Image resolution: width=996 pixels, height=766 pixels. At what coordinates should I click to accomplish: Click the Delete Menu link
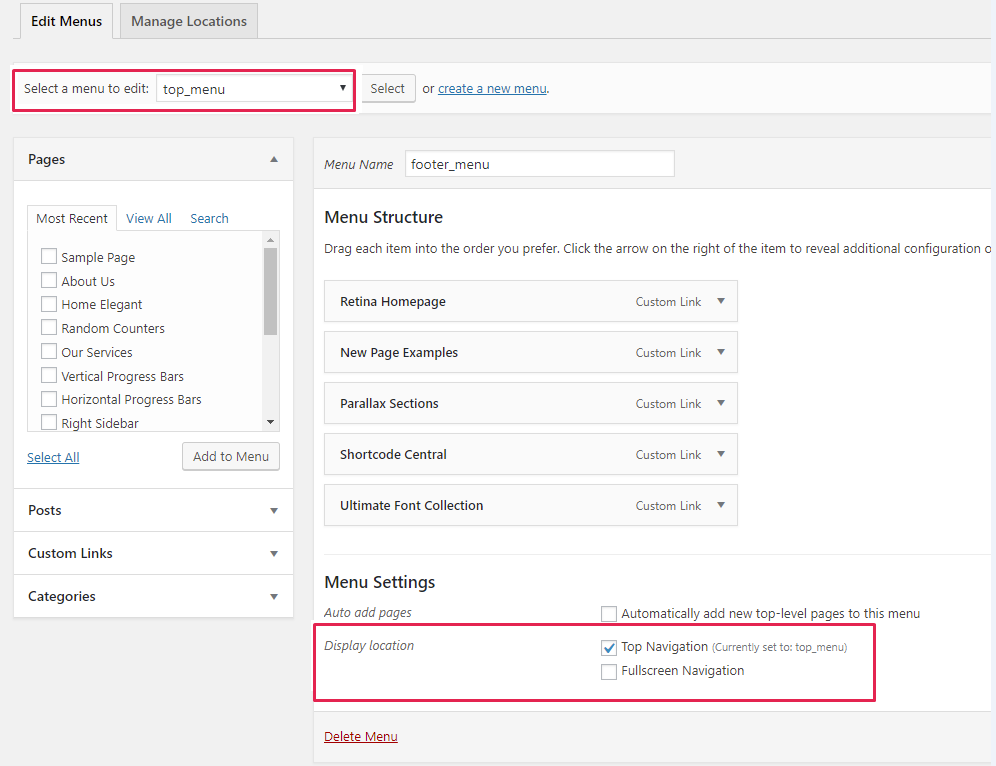[361, 737]
